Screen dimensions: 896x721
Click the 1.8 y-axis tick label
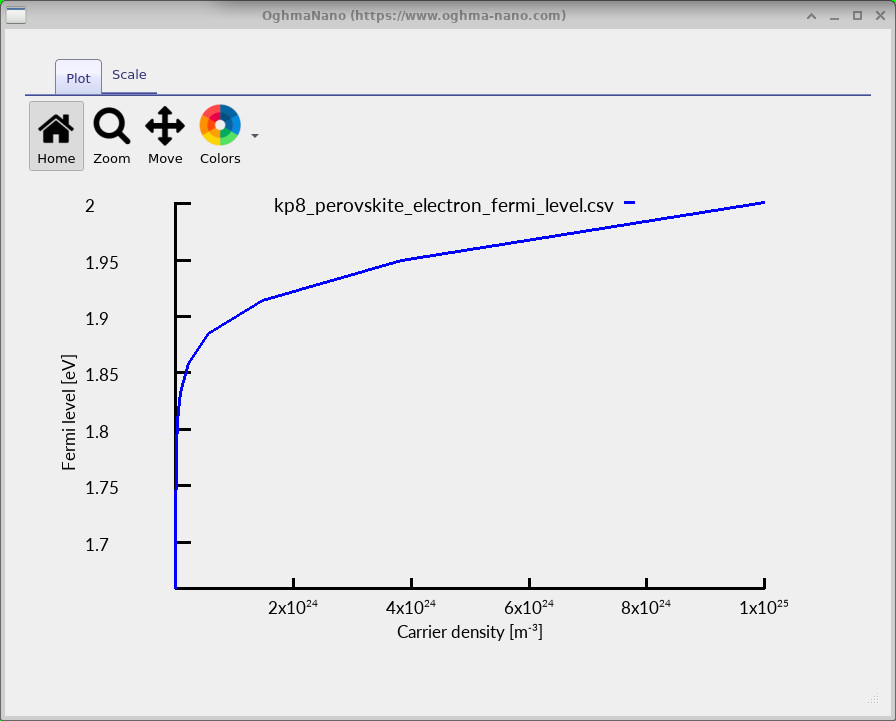(97, 432)
